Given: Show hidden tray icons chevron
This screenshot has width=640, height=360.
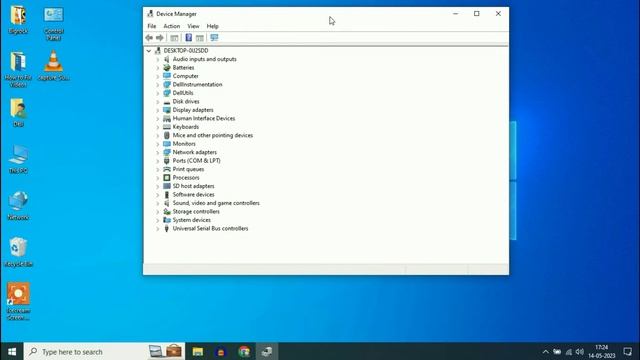Looking at the screenshot, I should point(545,351).
